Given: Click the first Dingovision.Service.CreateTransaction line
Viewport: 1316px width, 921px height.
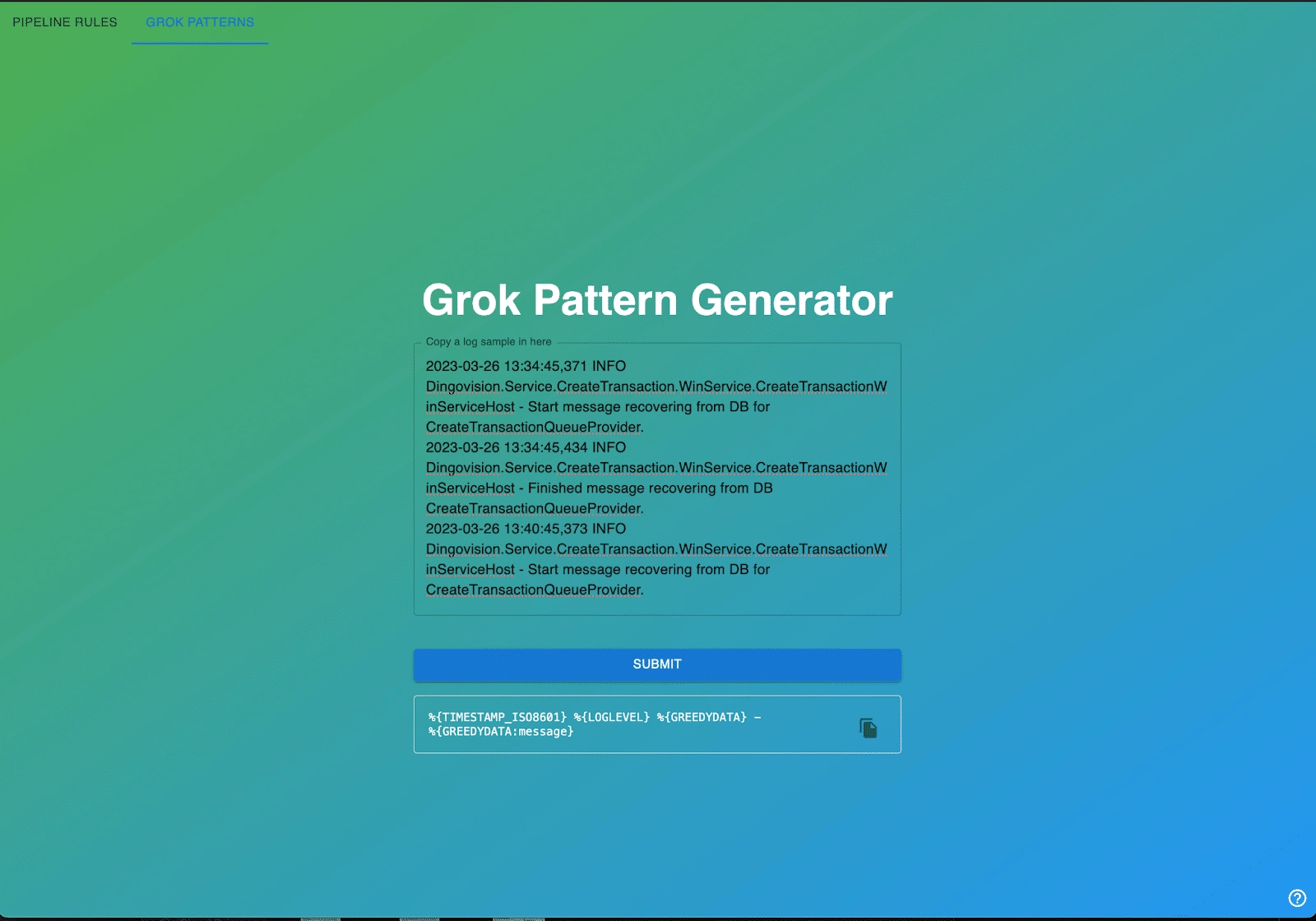Looking at the screenshot, I should pos(656,386).
